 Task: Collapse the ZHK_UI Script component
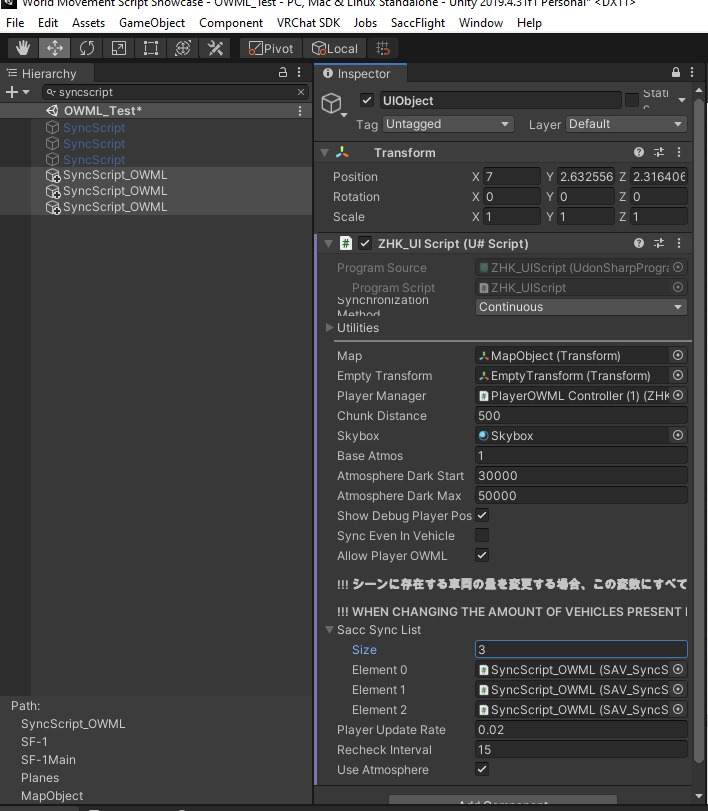pyautogui.click(x=328, y=244)
